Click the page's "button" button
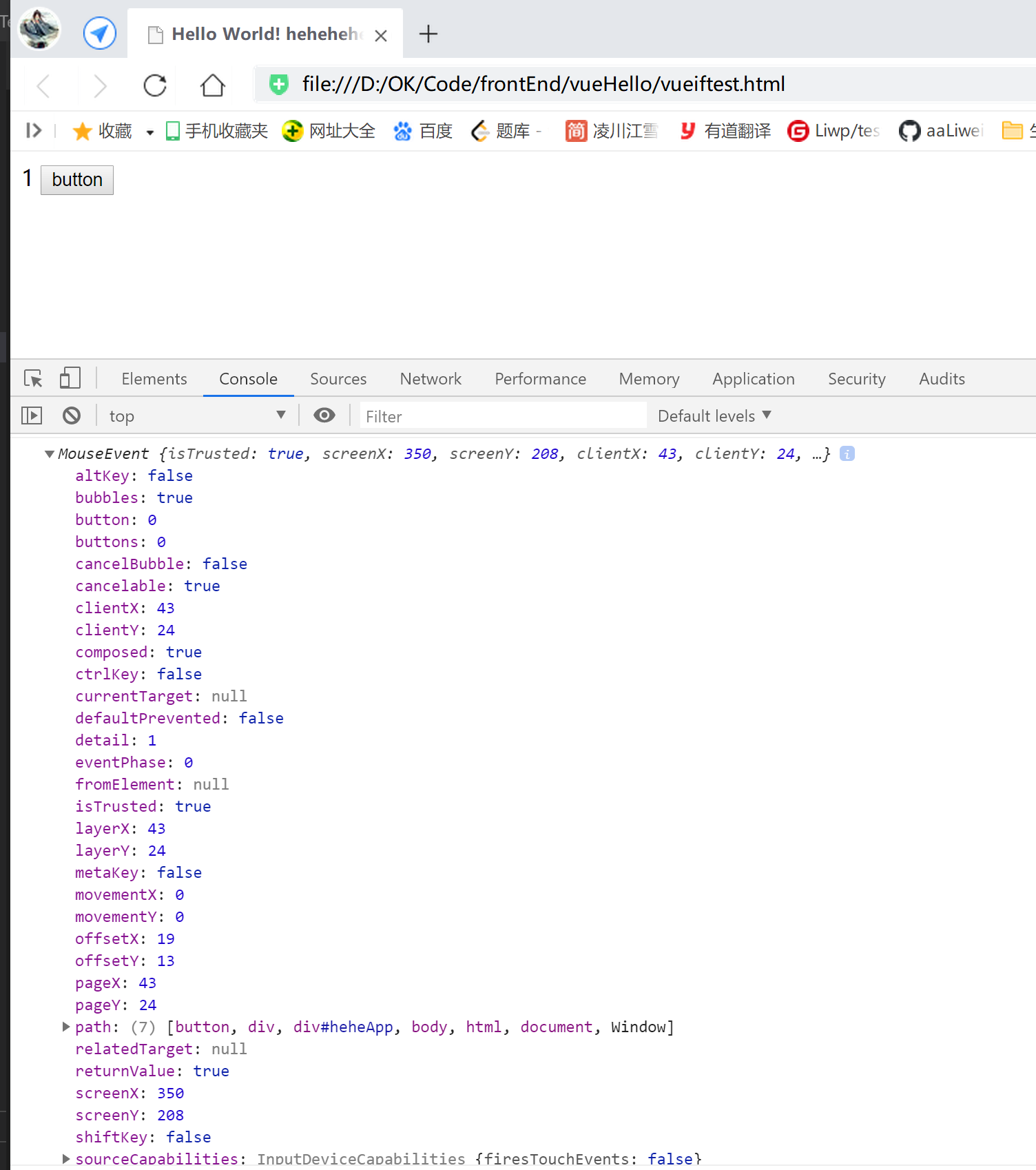1036x1170 pixels. [77, 180]
